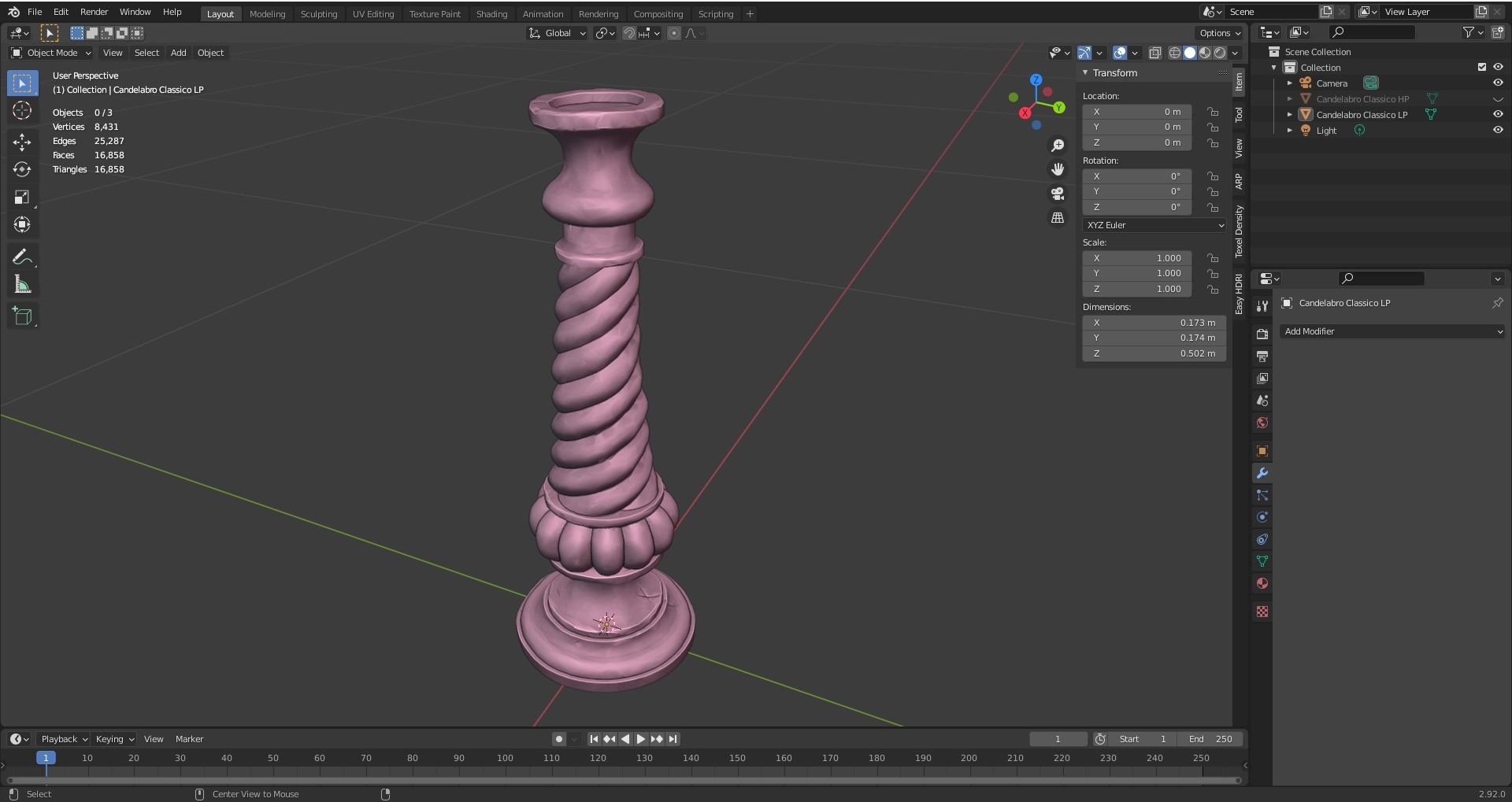1512x802 pixels.
Task: Jump to the end frame button
Action: 673,739
